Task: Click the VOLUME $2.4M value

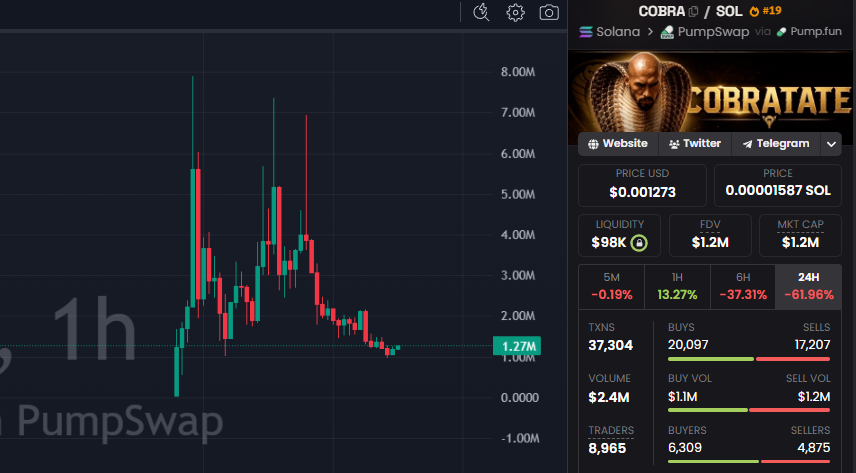Action: [609, 397]
